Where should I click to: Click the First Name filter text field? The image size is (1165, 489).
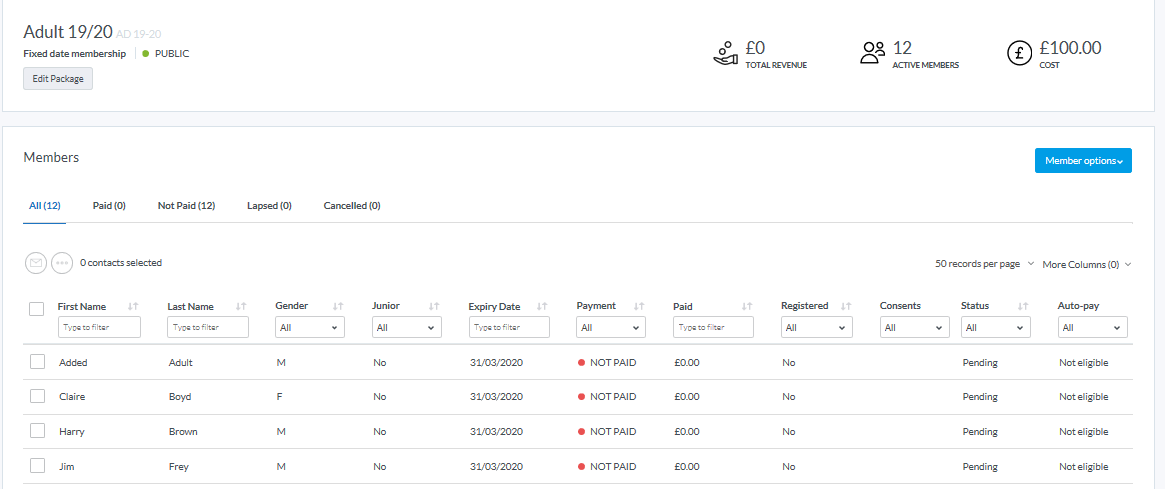(99, 327)
